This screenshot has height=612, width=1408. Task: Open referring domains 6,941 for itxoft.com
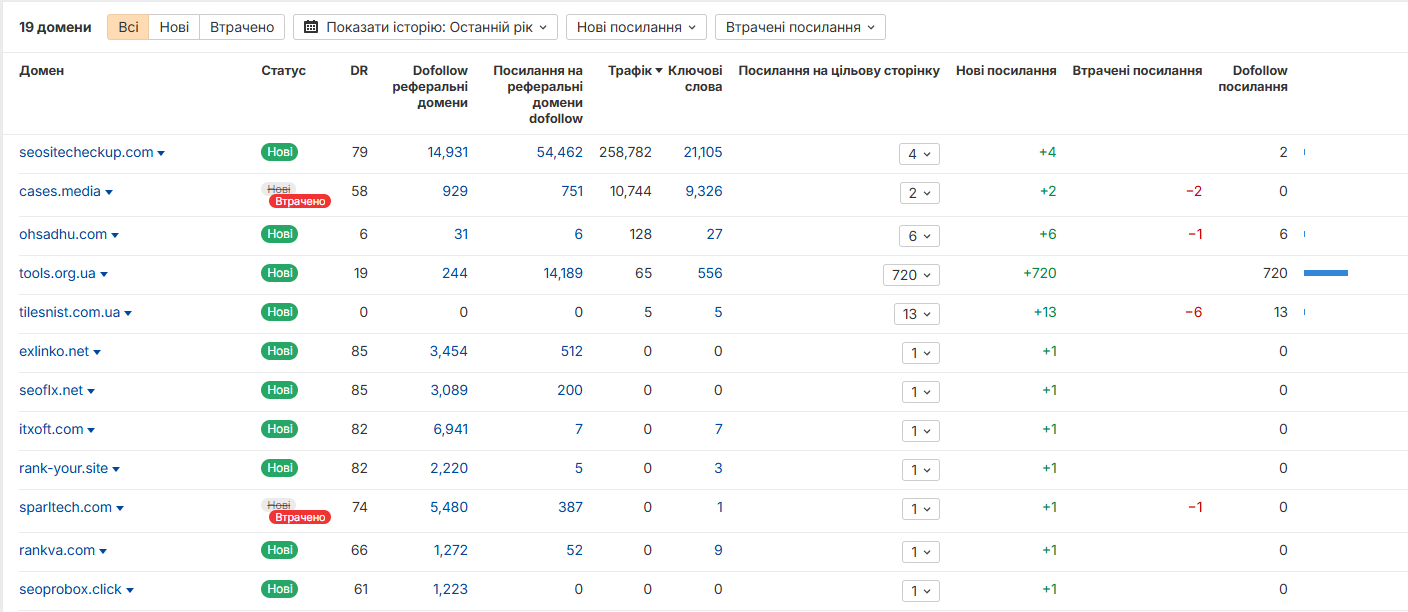(450, 429)
